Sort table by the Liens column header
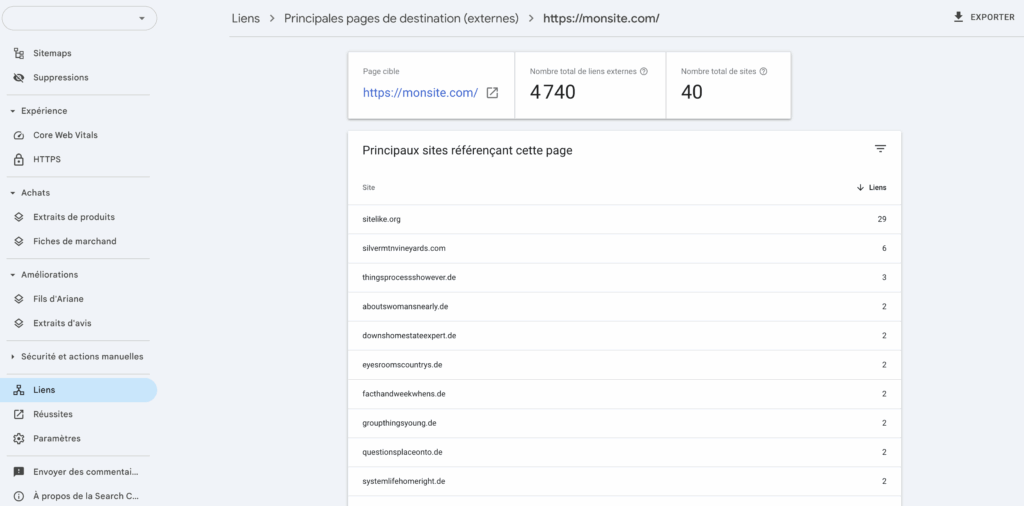Image resolution: width=1024 pixels, height=506 pixels. [871, 187]
